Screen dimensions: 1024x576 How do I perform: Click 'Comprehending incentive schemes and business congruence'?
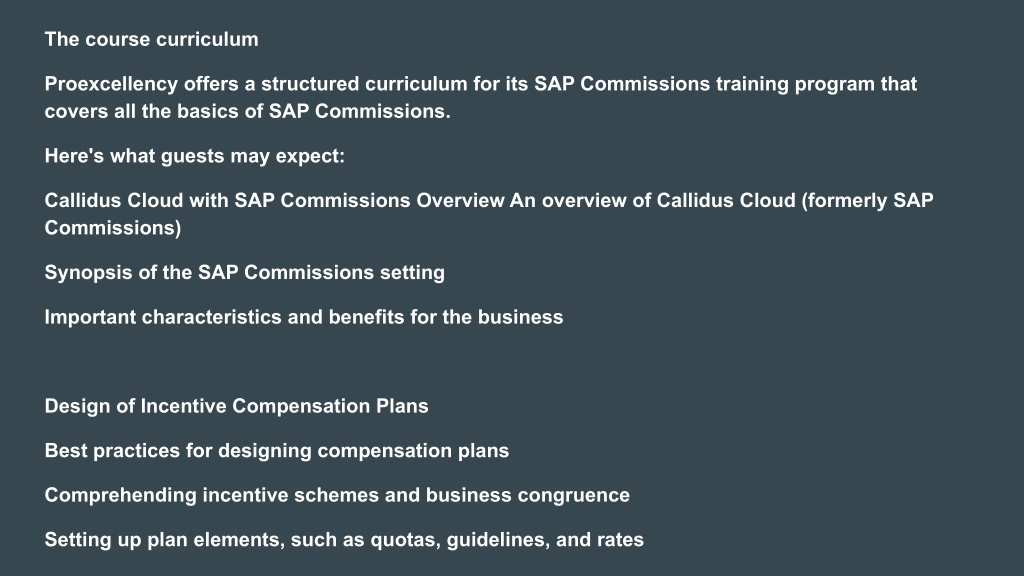pyautogui.click(x=337, y=495)
